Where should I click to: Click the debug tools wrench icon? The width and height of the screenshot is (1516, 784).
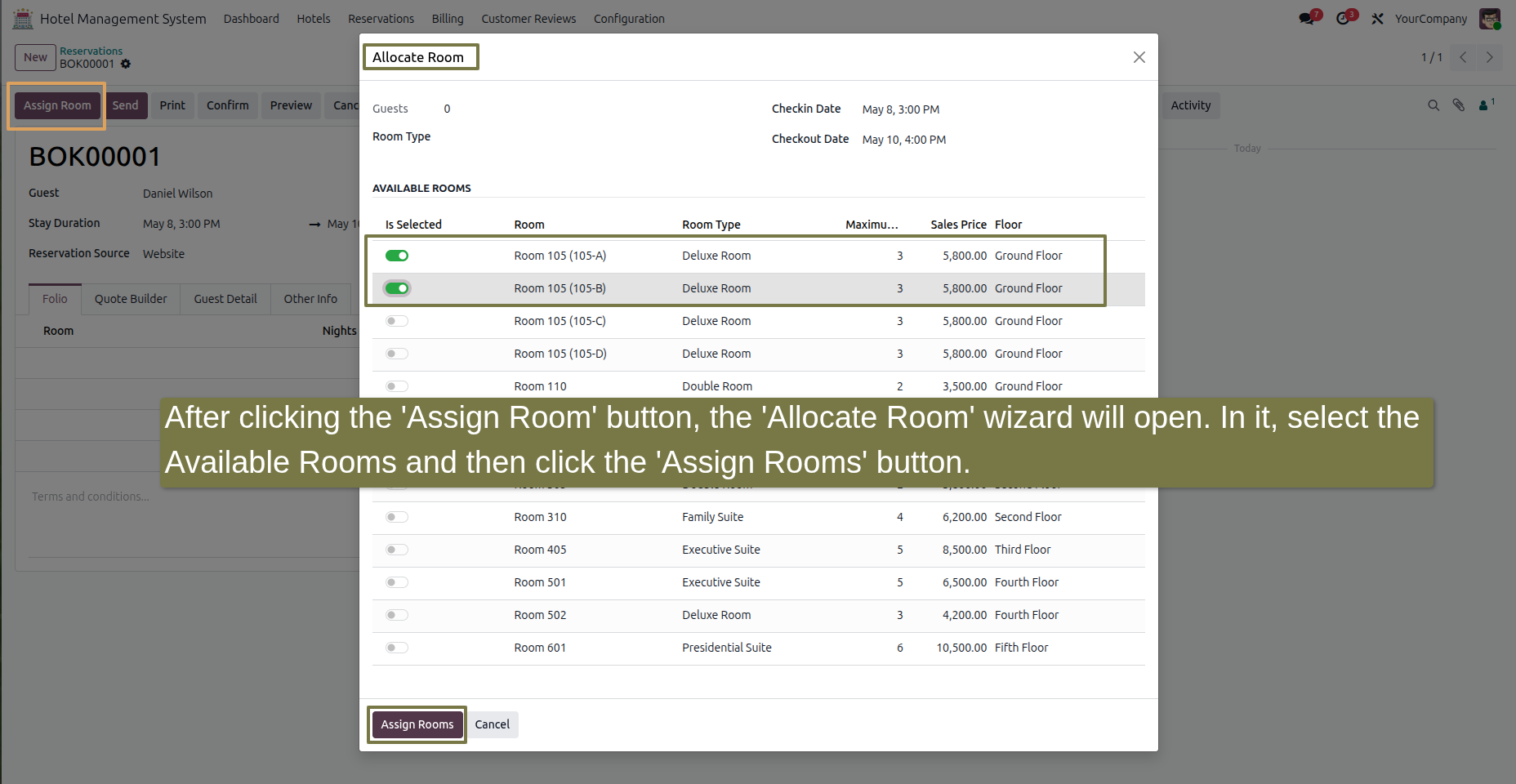coord(1377,19)
